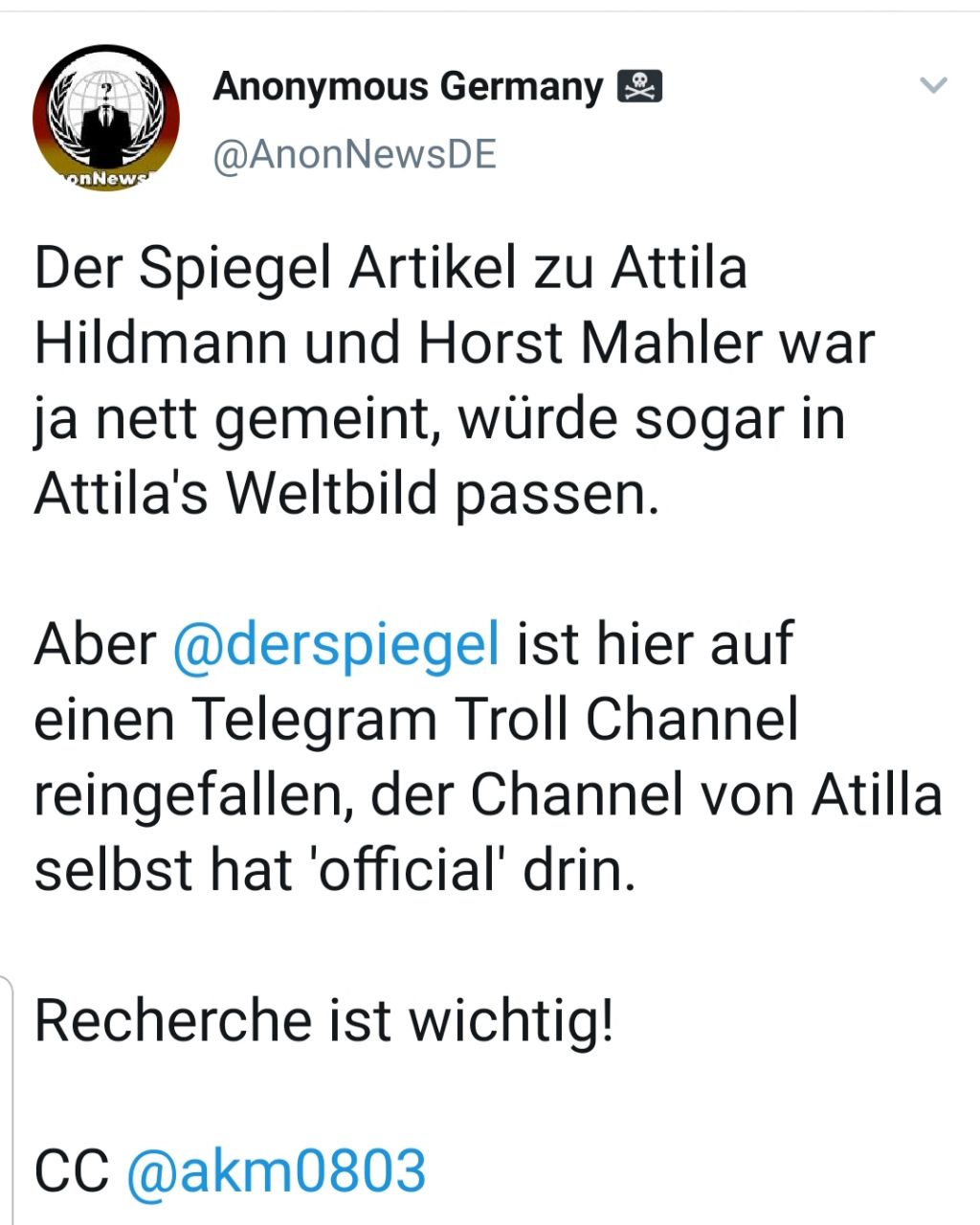Image resolution: width=980 pixels, height=1225 pixels.
Task: Click the 'CC' text before the mention
Action: click(71, 1171)
